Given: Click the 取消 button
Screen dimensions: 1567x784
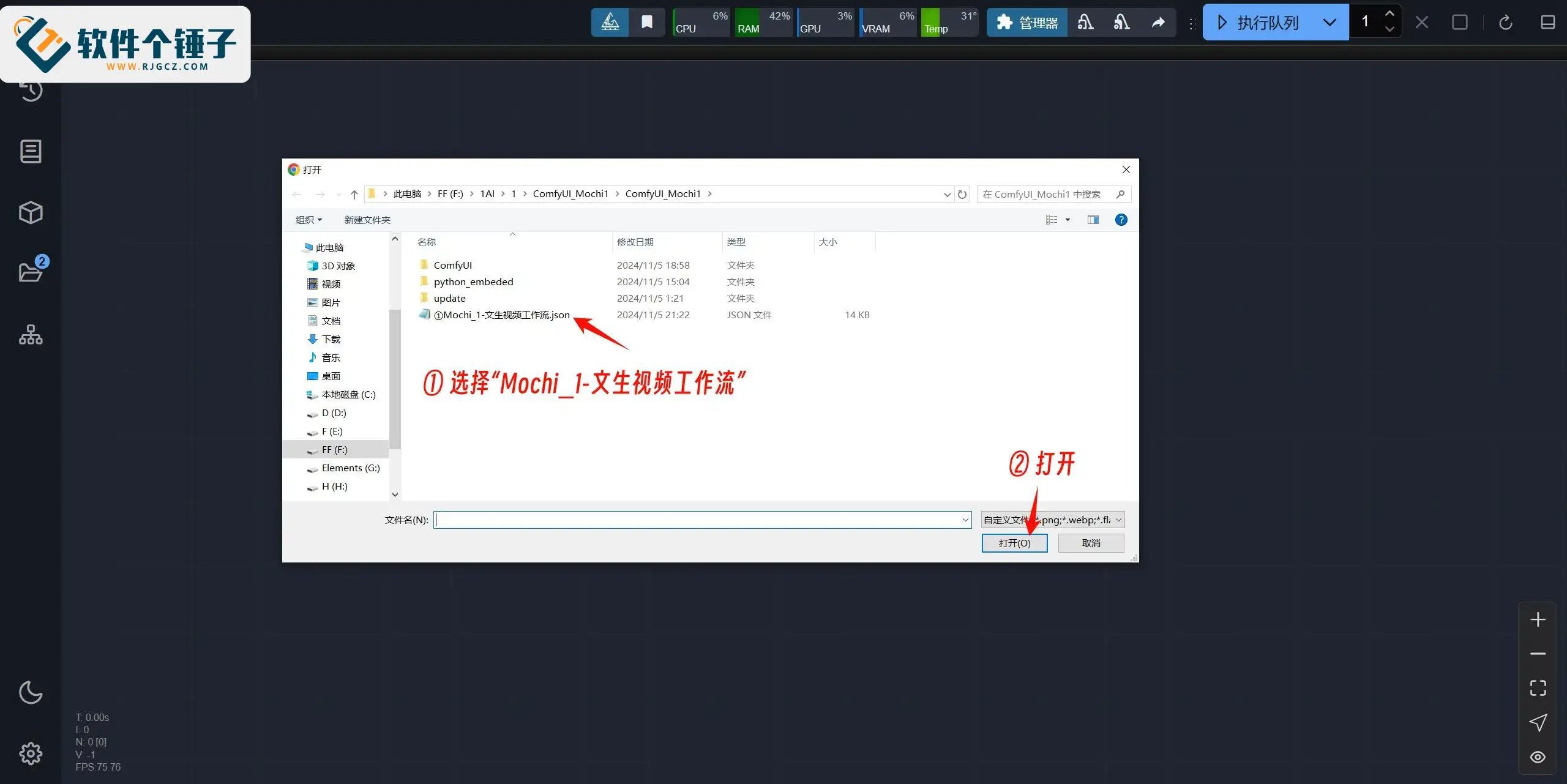Looking at the screenshot, I should (1091, 543).
